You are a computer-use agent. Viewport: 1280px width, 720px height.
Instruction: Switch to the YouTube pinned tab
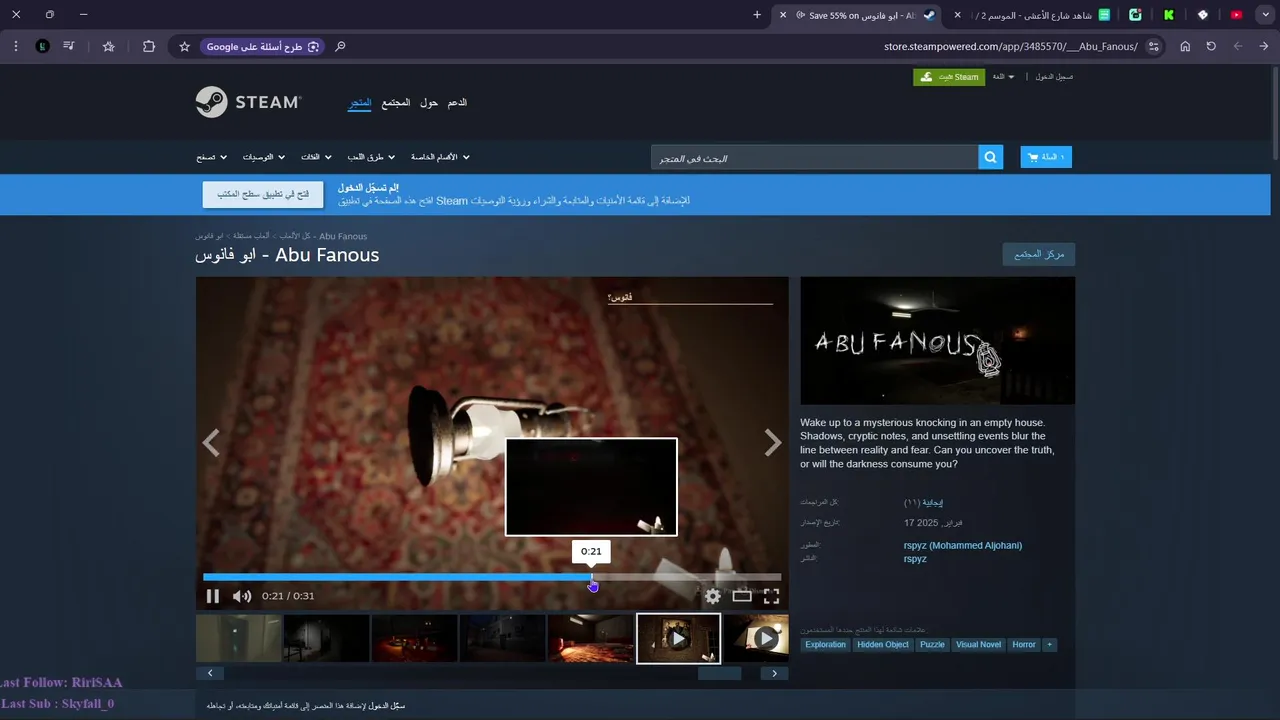pos(1236,15)
